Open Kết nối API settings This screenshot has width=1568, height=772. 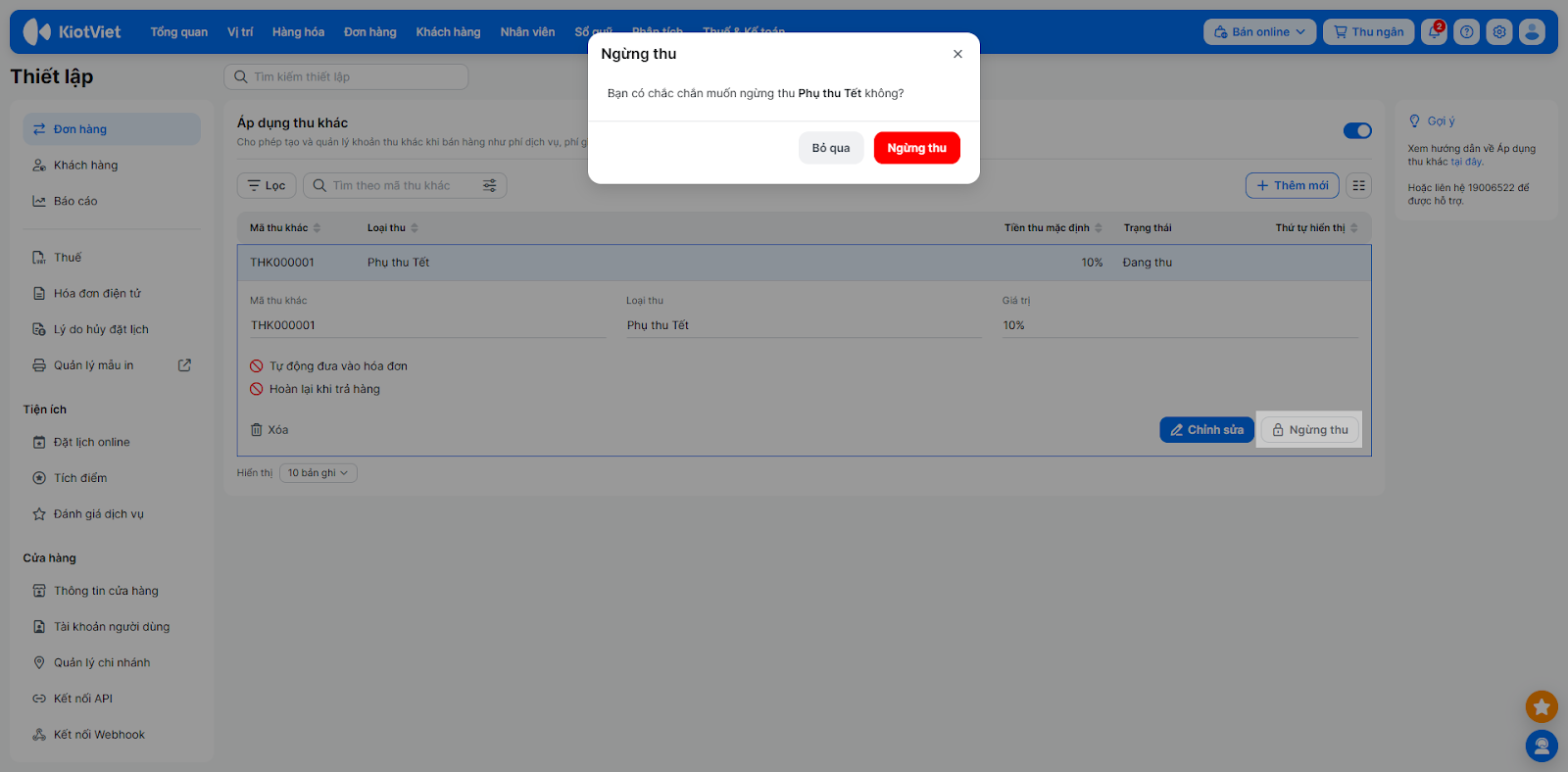(112, 699)
